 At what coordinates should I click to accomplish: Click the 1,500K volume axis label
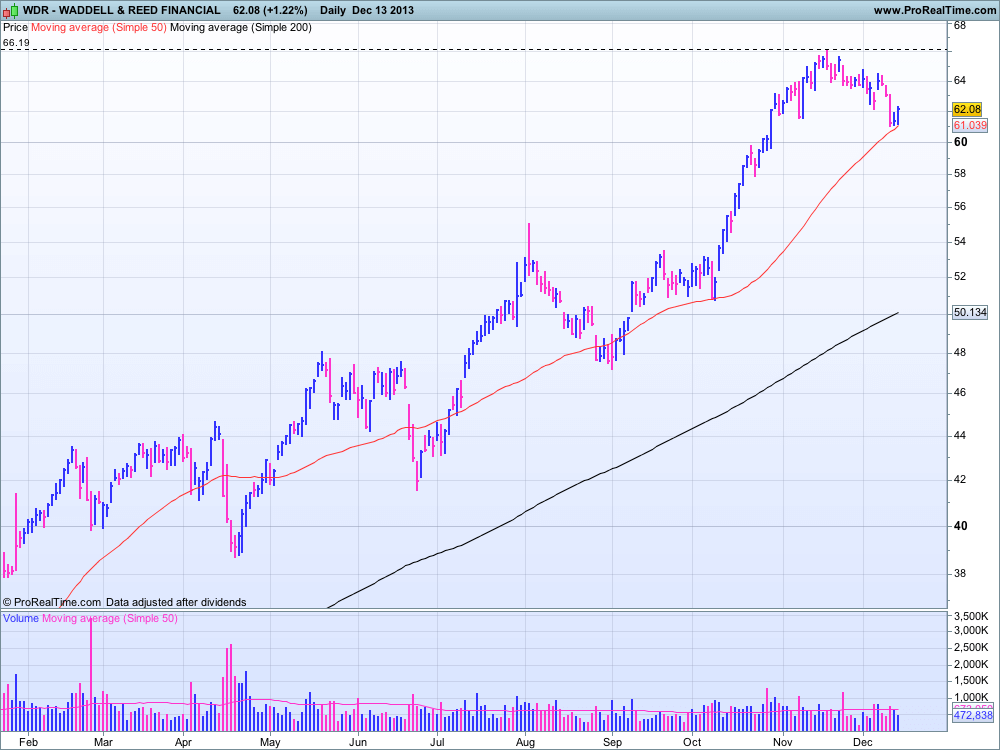coord(971,681)
